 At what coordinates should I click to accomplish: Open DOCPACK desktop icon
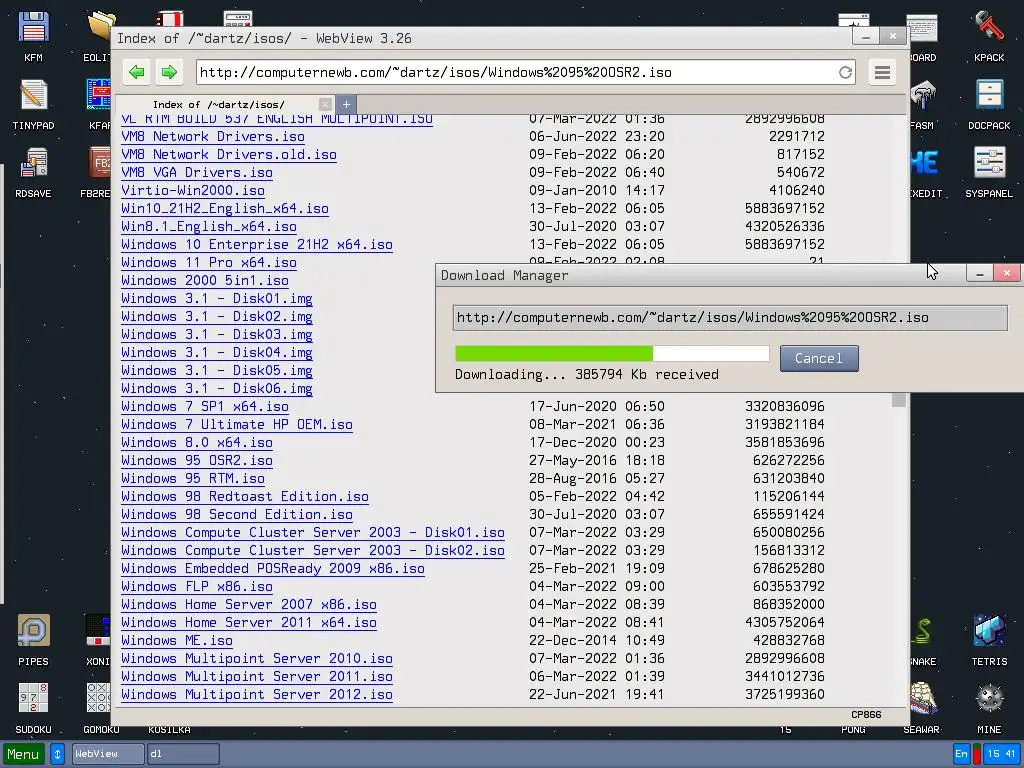tap(989, 104)
